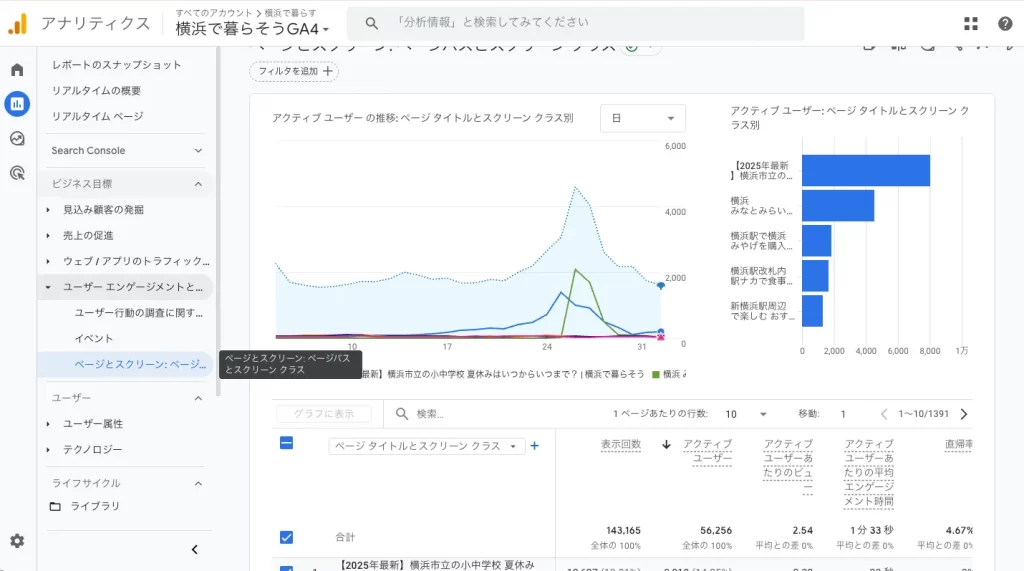Image resolution: width=1024 pixels, height=571 pixels.
Task: Click the 横浜駅で横浜みやげ bar label
Action: (761, 241)
